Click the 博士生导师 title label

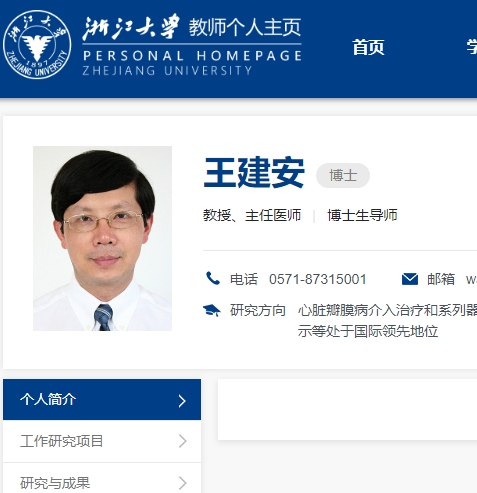tap(362, 215)
